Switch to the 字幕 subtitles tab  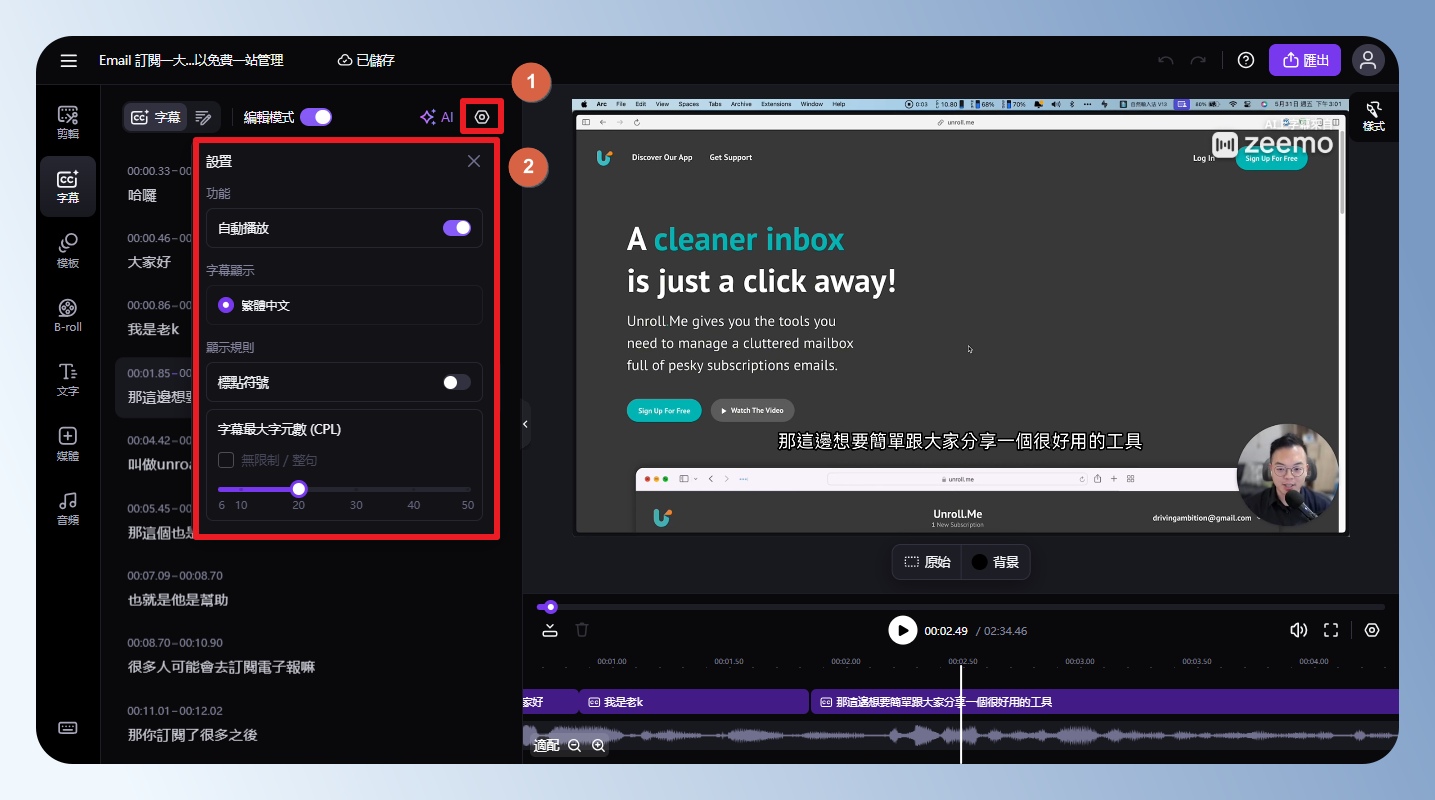click(x=155, y=117)
